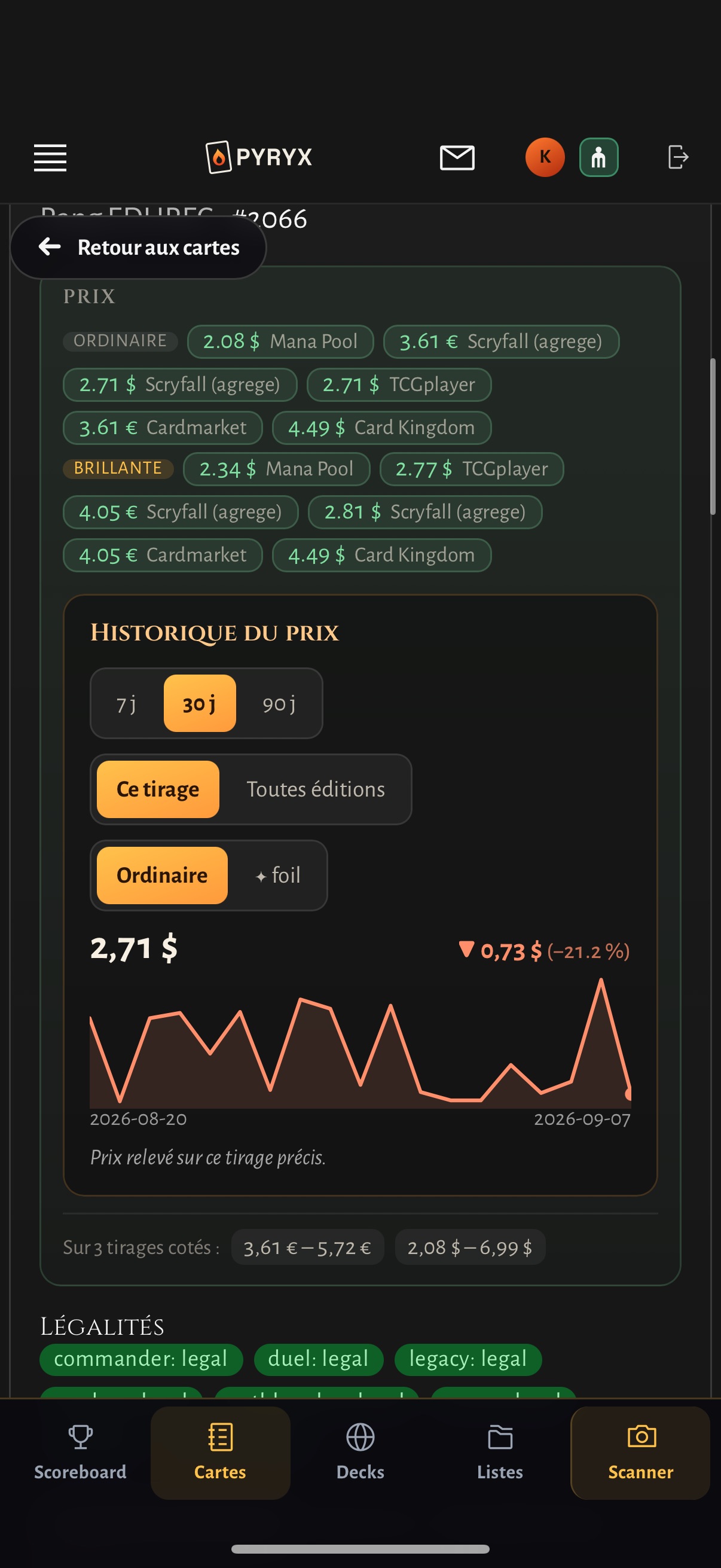Open the orange K profile avatar
The image size is (721, 1568).
pyautogui.click(x=545, y=157)
